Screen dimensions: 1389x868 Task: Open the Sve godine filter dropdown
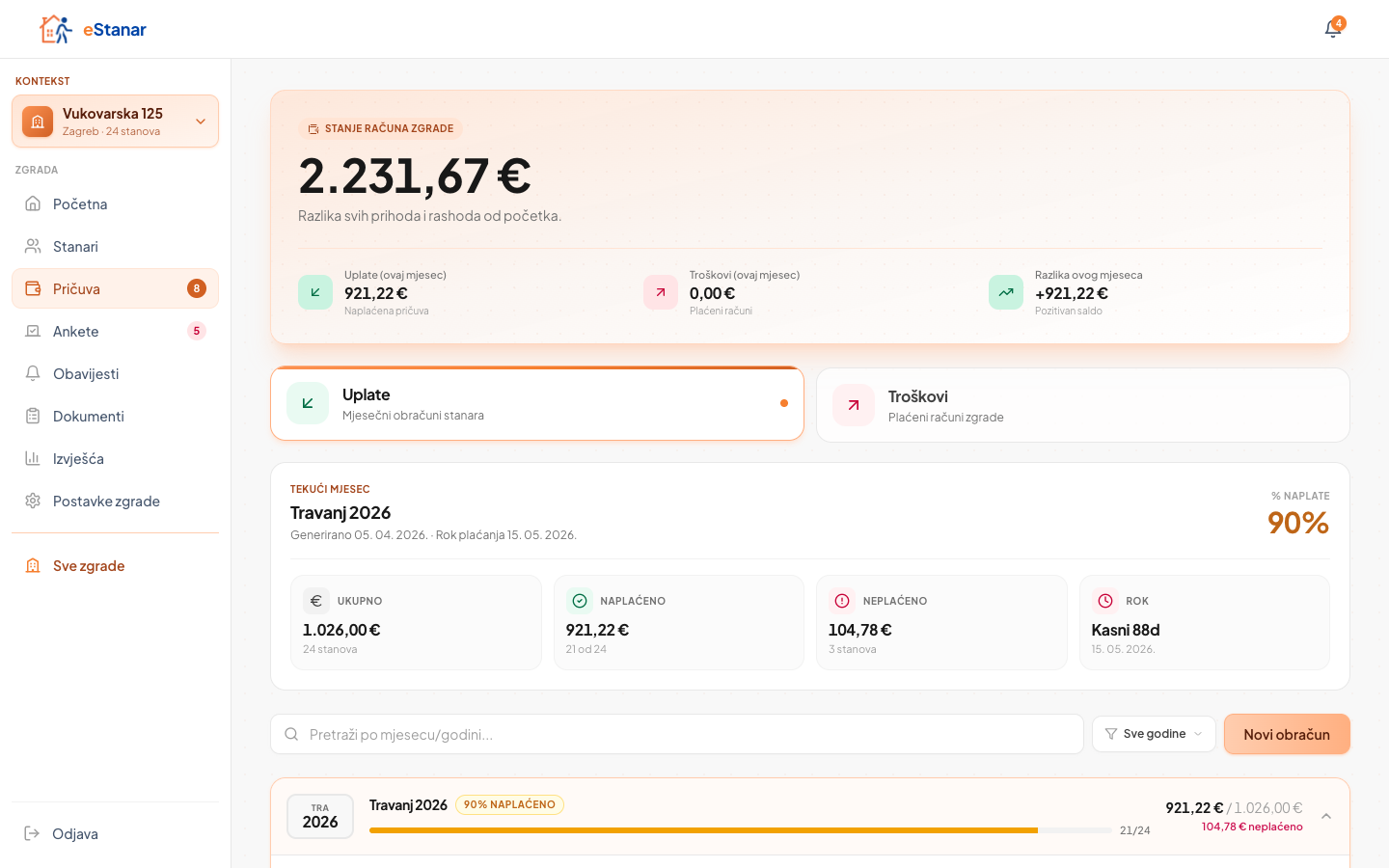click(x=1154, y=734)
